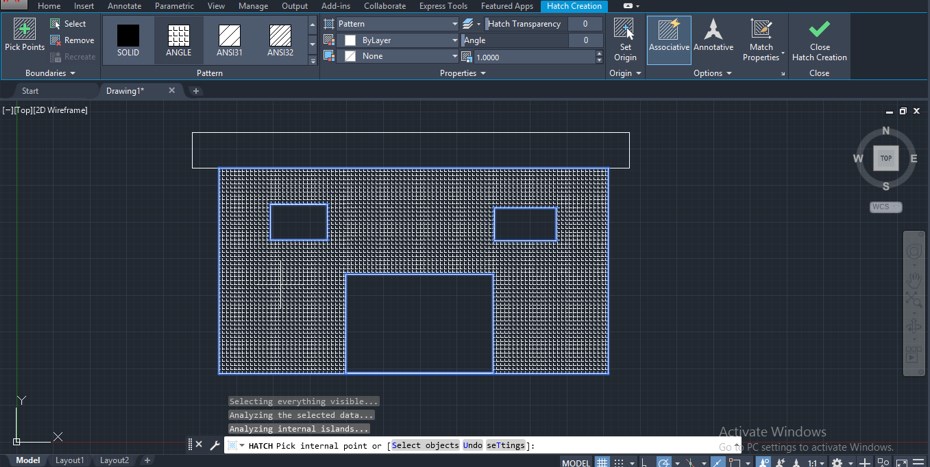Open workspace switching gear icon
Viewport: 930px width, 467px height.
click(836, 462)
